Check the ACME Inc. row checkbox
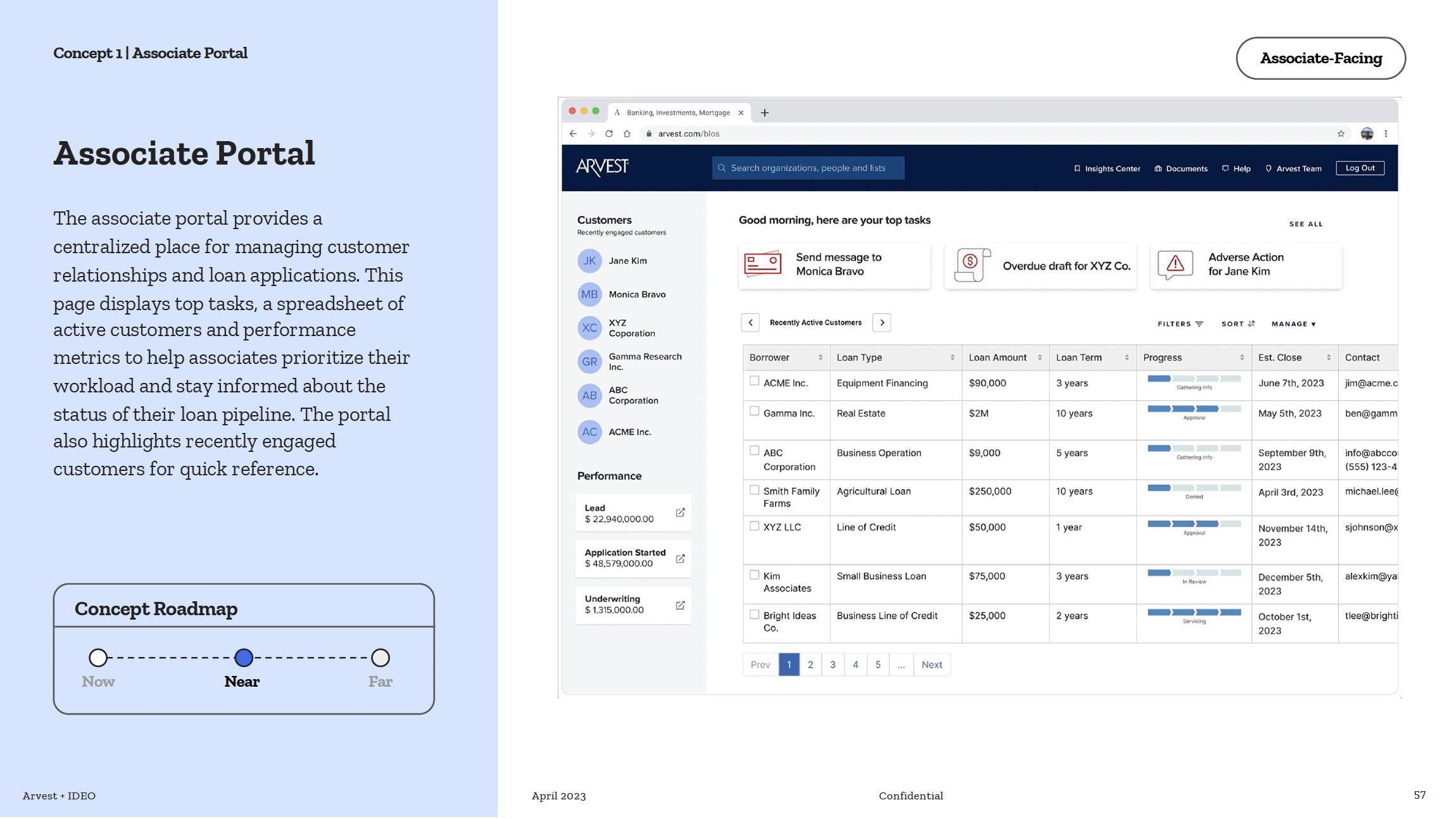 click(x=754, y=381)
